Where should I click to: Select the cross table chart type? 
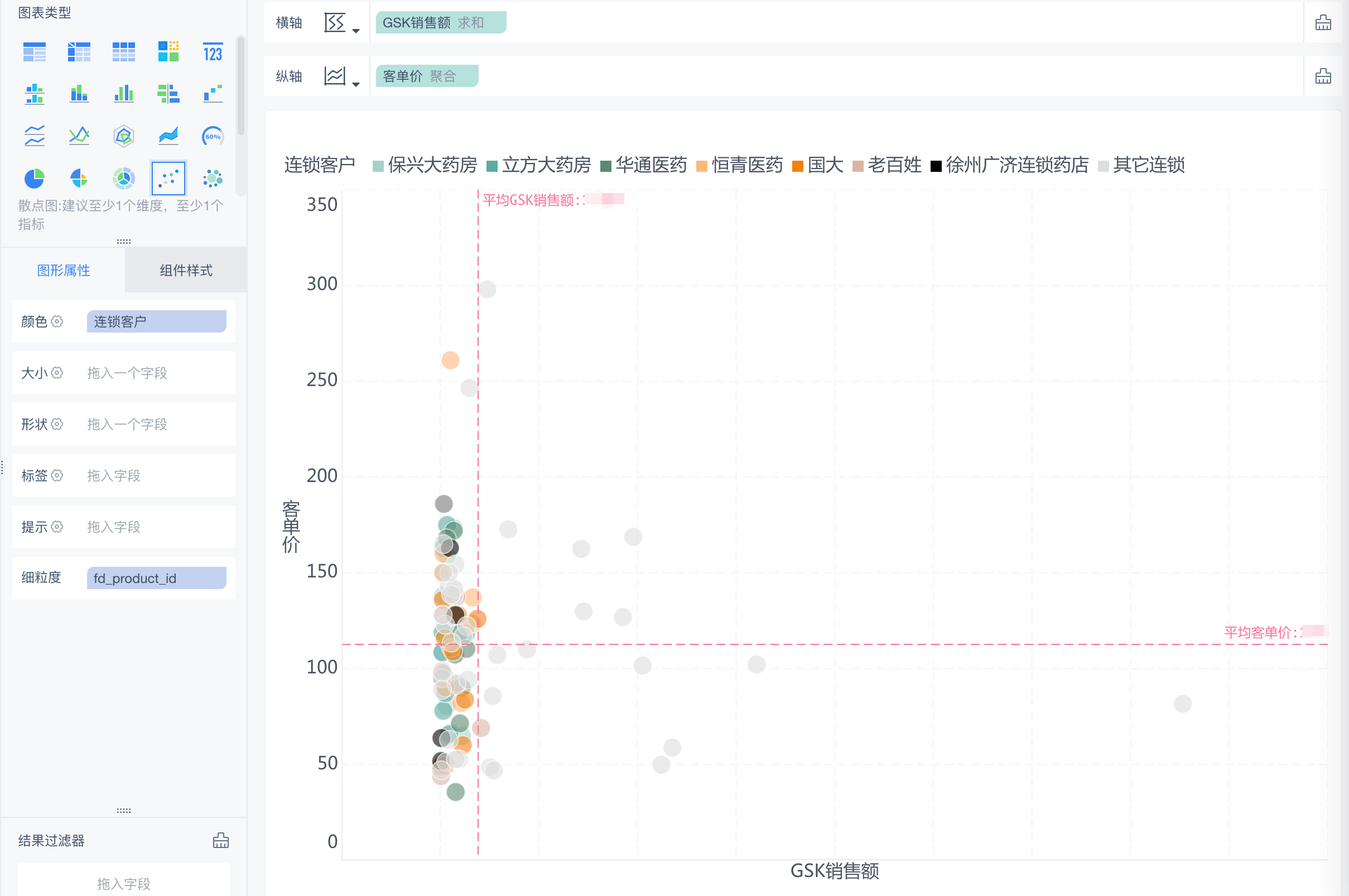(79, 52)
